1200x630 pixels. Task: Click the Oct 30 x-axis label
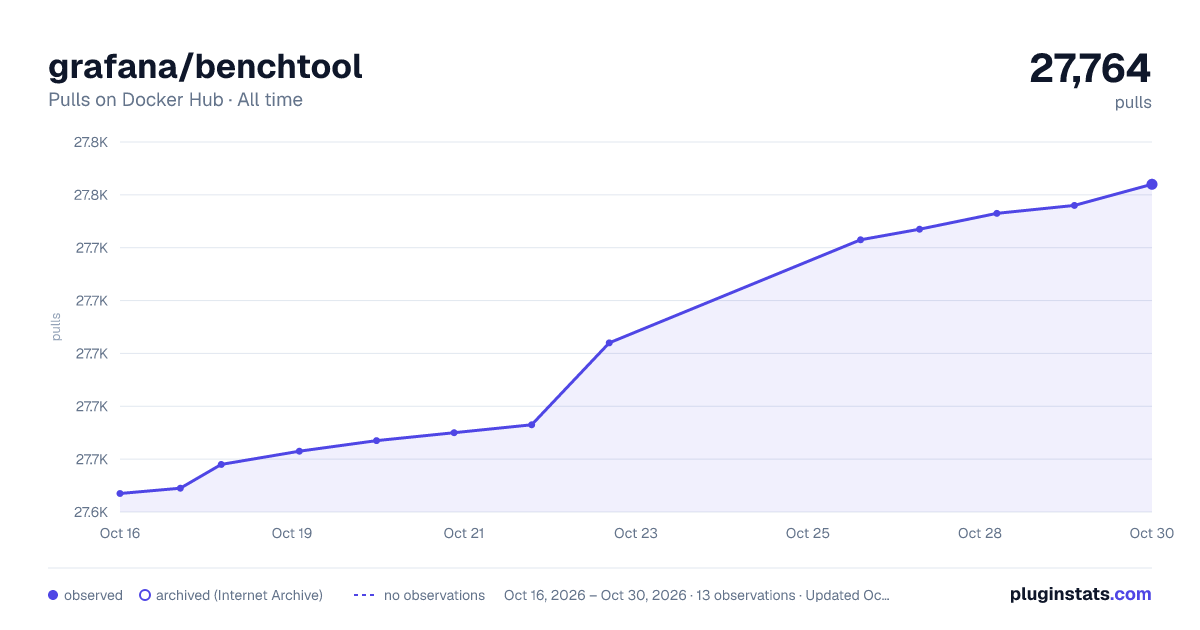pyautogui.click(x=1150, y=533)
